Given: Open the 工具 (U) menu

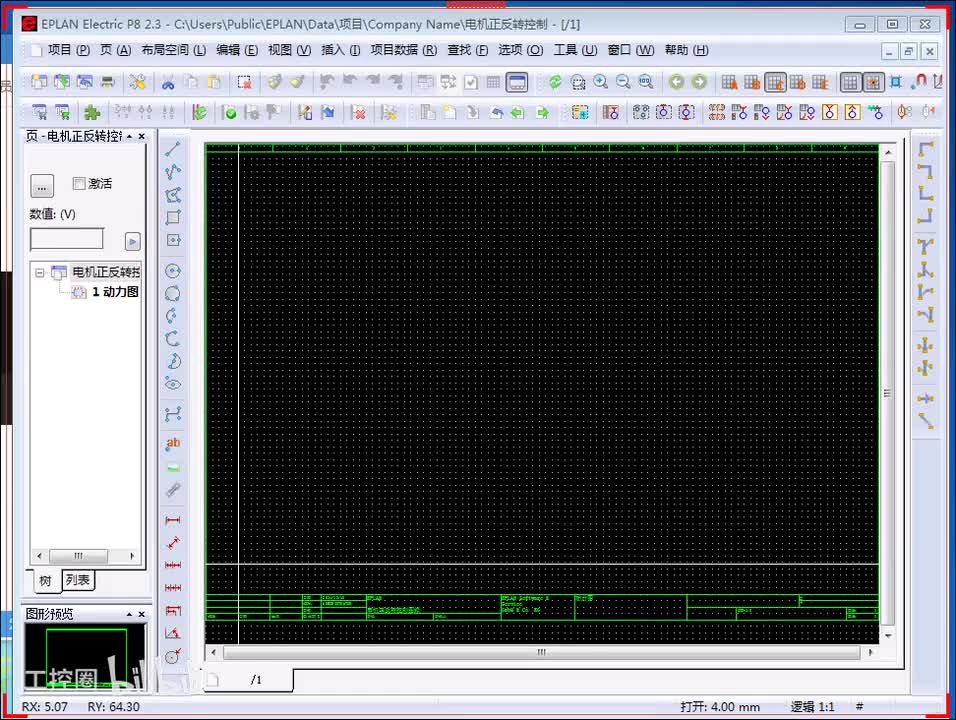Looking at the screenshot, I should [x=575, y=50].
